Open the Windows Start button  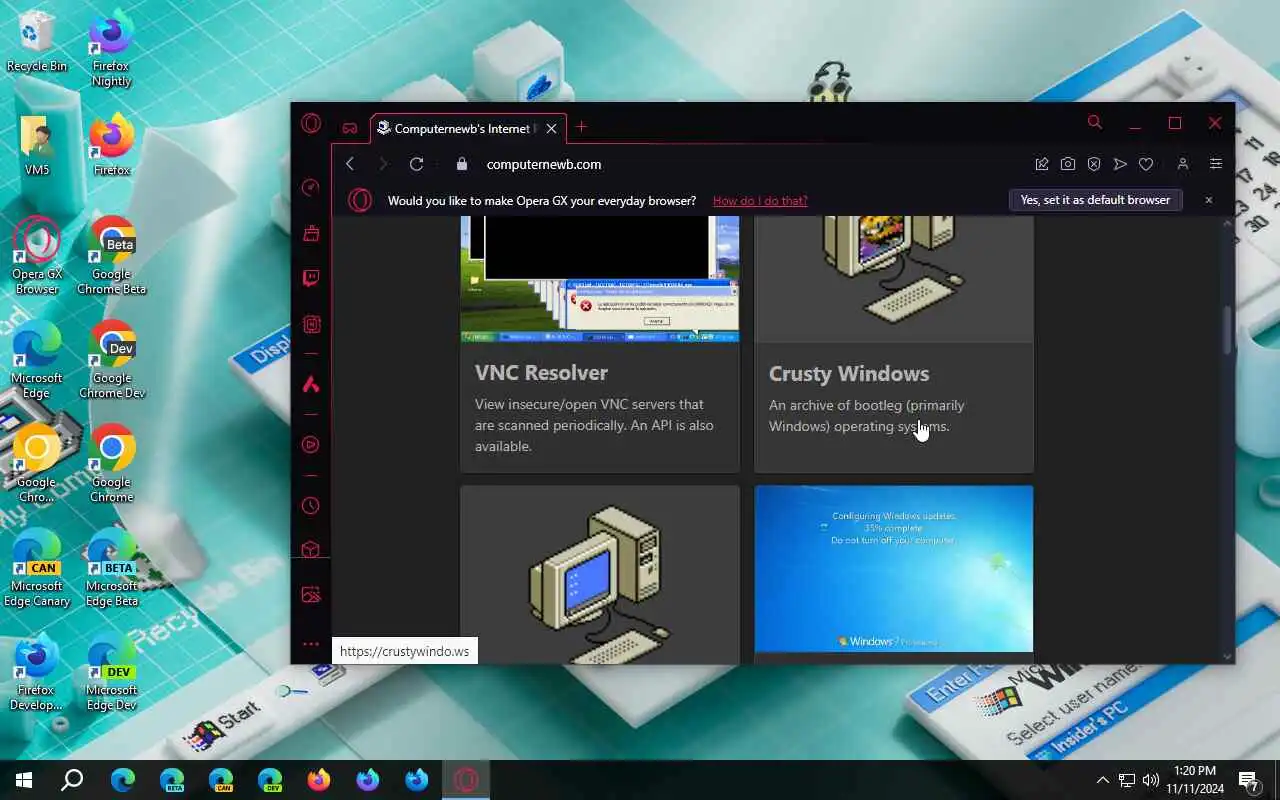pos(24,780)
